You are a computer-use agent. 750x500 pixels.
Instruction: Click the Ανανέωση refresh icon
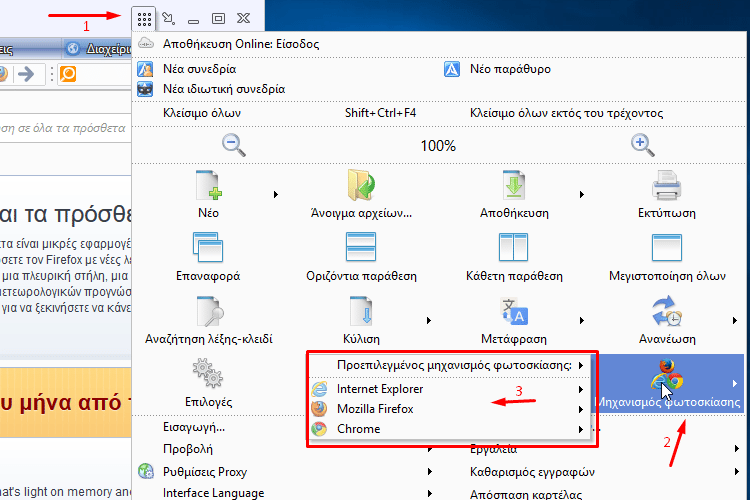(667, 311)
